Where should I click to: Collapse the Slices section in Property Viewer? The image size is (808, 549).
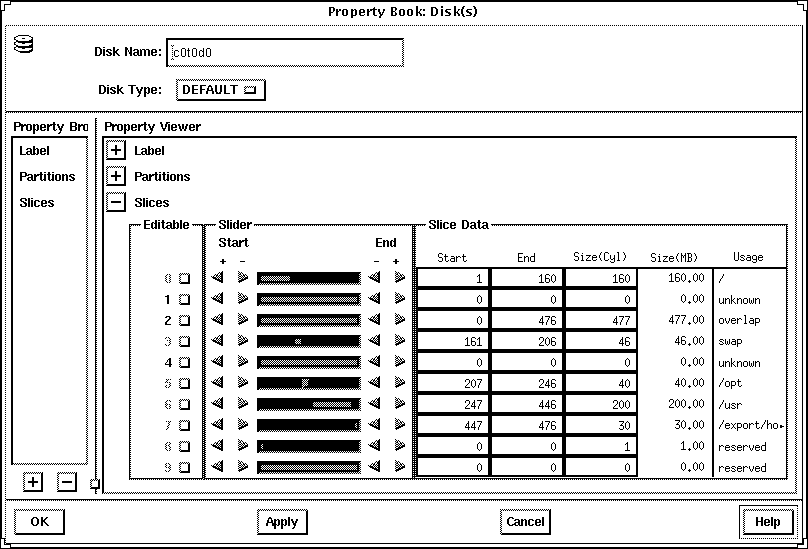116,203
